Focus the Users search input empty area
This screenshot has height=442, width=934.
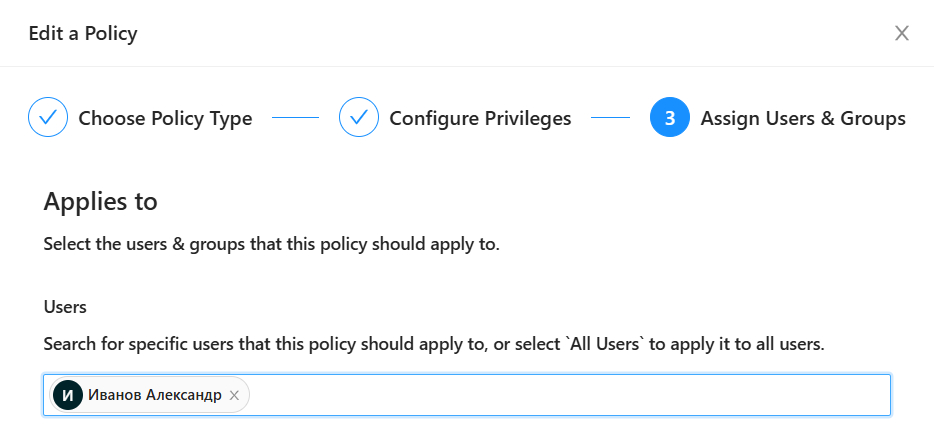click(560, 395)
